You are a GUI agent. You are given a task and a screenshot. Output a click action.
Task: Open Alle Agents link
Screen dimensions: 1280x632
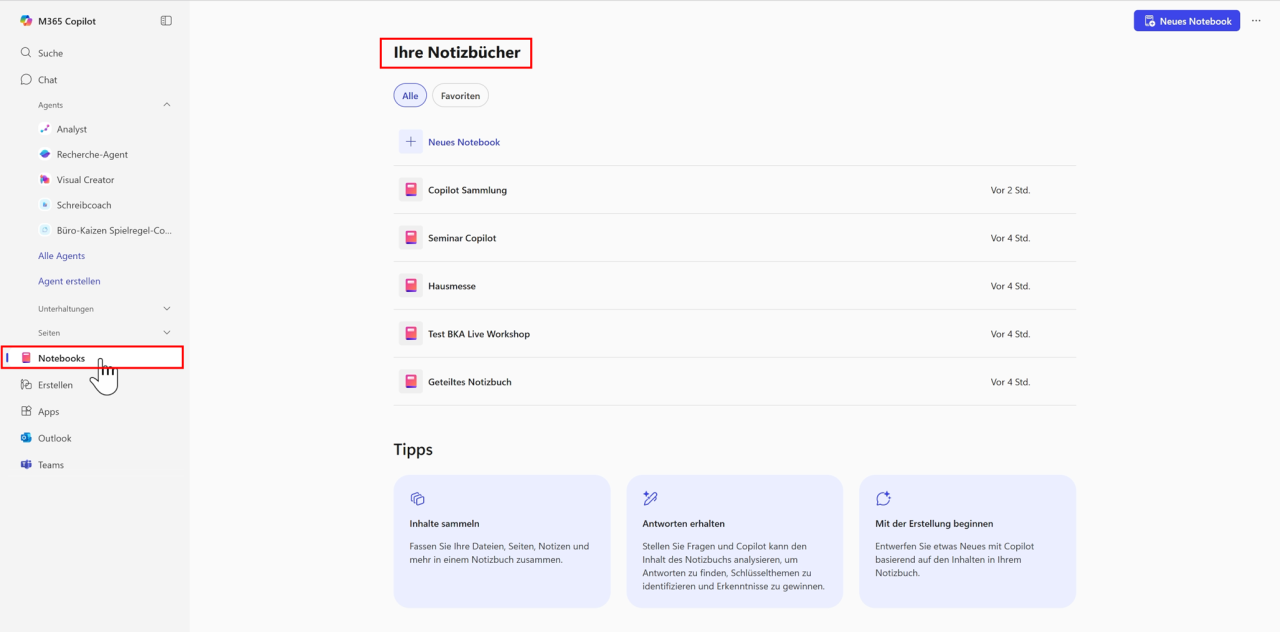[61, 255]
